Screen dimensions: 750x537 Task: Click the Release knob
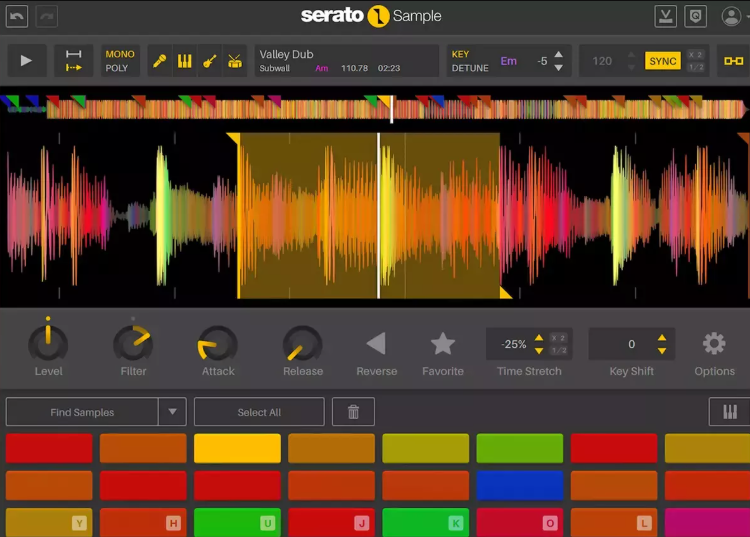pyautogui.click(x=302, y=343)
